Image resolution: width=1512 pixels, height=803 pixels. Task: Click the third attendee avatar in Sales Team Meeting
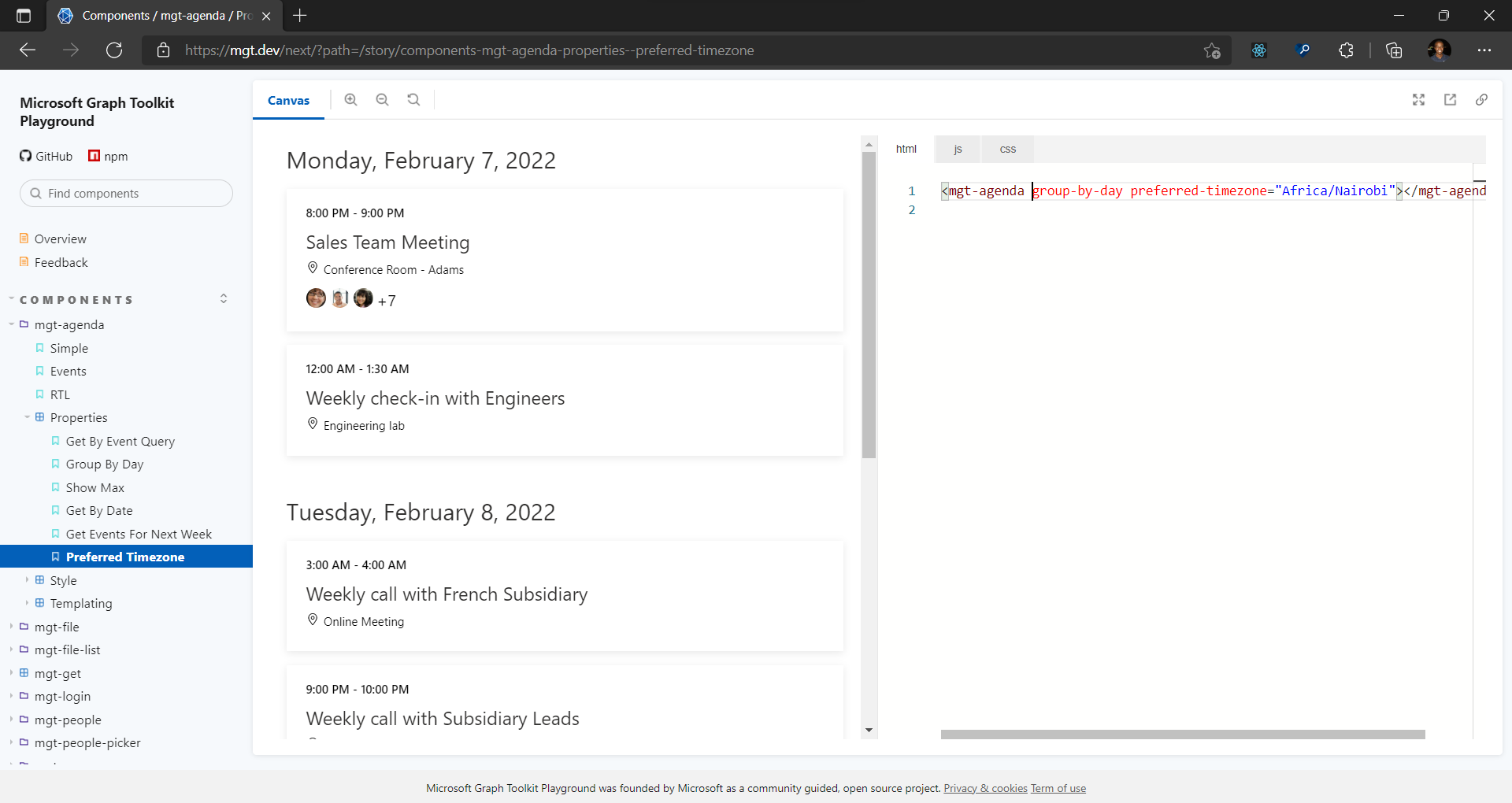pyautogui.click(x=363, y=298)
